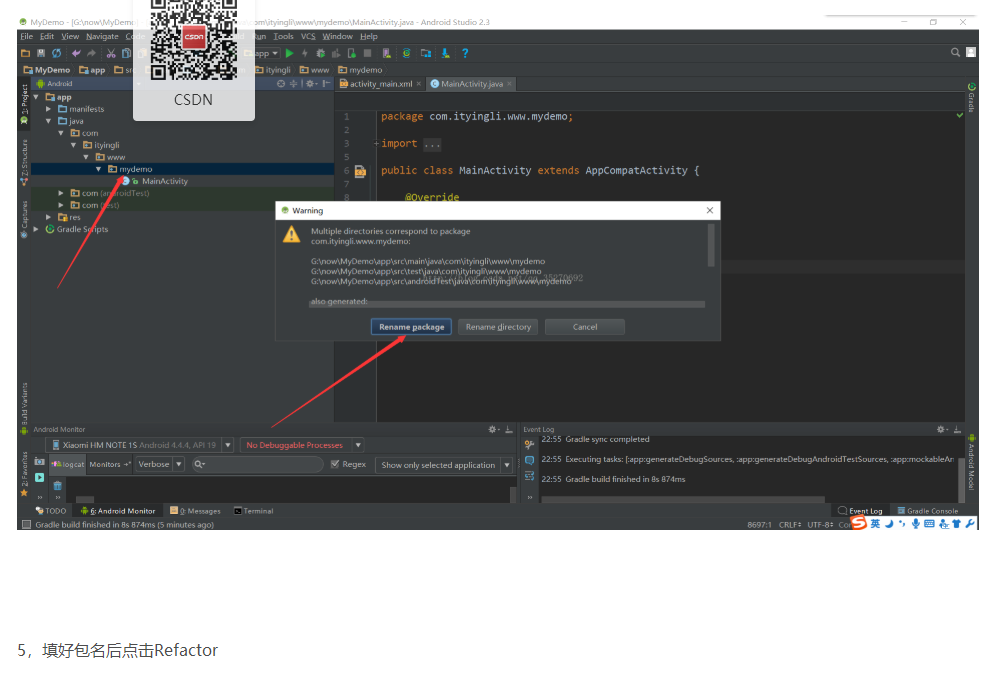998x700 pixels.
Task: Click the Screen Capture camera icon
Action: click(x=39, y=461)
